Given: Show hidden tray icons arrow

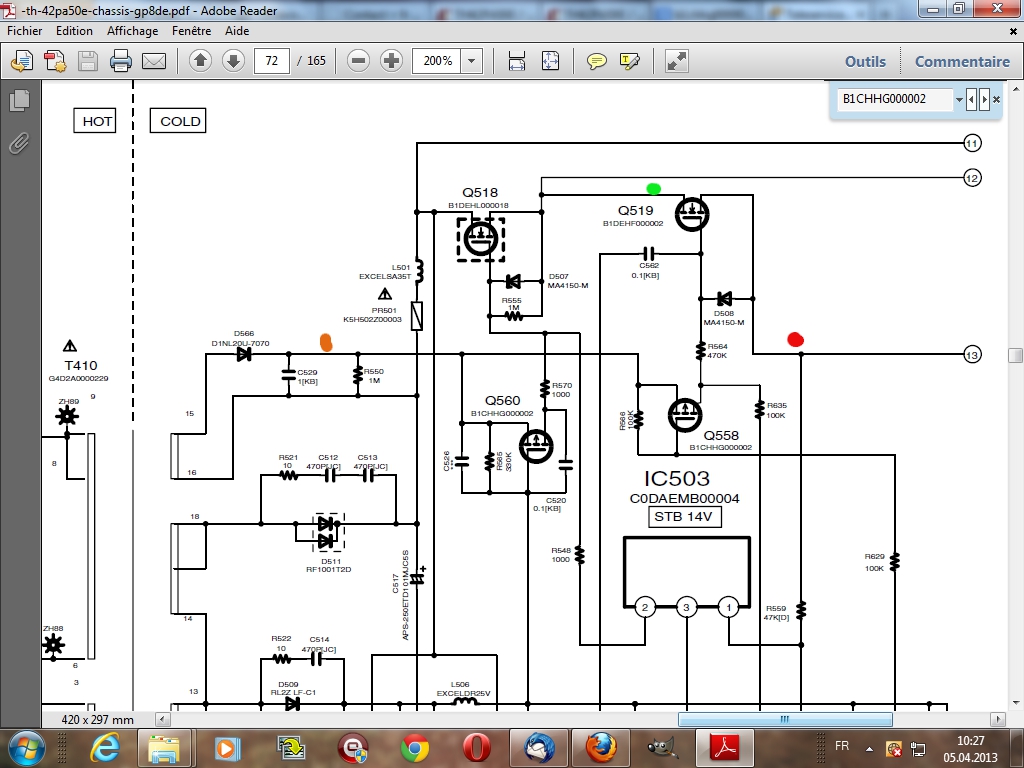Looking at the screenshot, I should pos(869,749).
